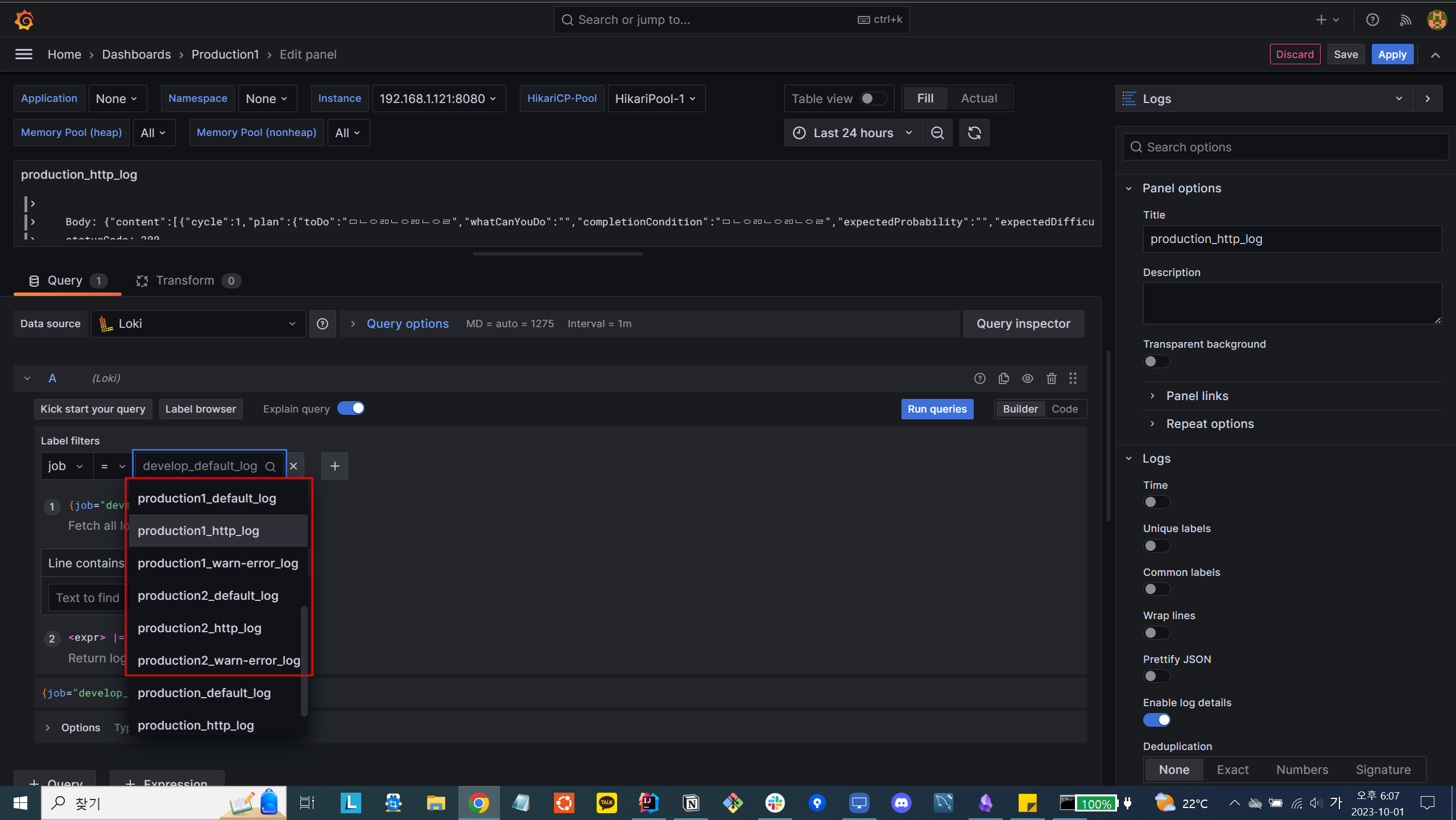Click the refresh dashboard icon

click(x=974, y=133)
